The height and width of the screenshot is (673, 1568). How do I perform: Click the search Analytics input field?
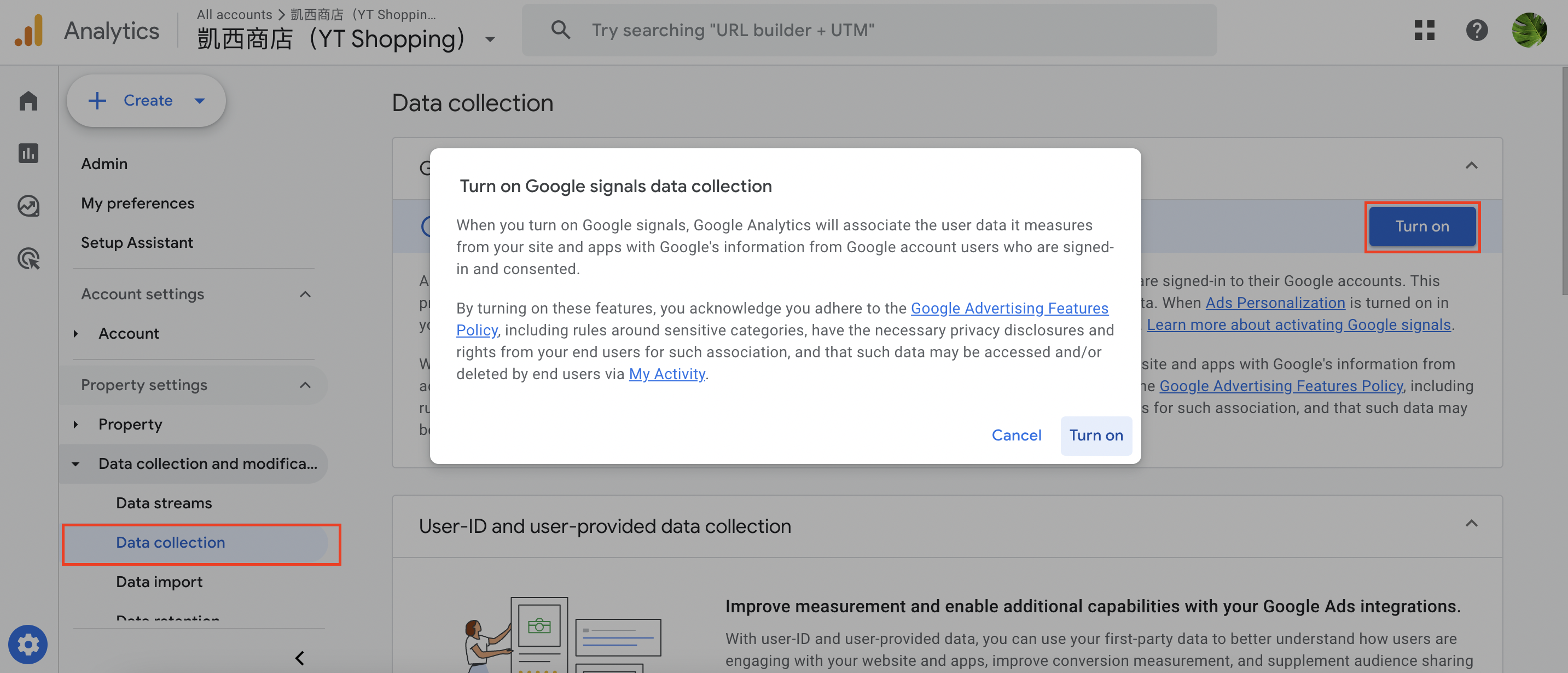869,30
